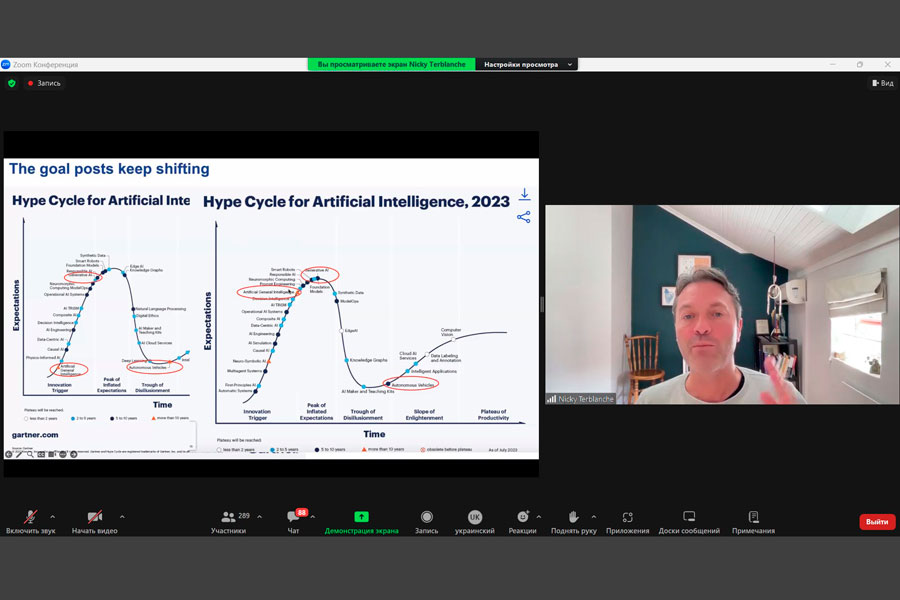Click the green Демонстрация экрана share button

362,522
